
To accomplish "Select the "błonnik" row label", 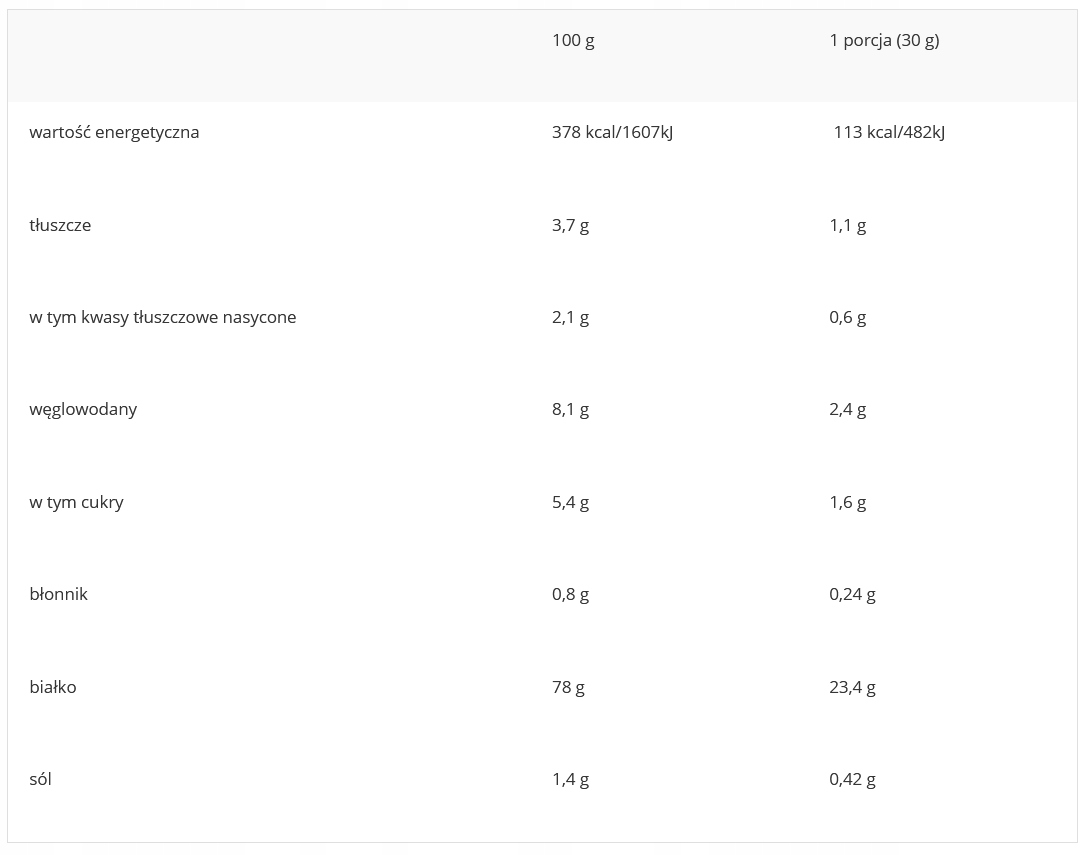I will point(58,595).
